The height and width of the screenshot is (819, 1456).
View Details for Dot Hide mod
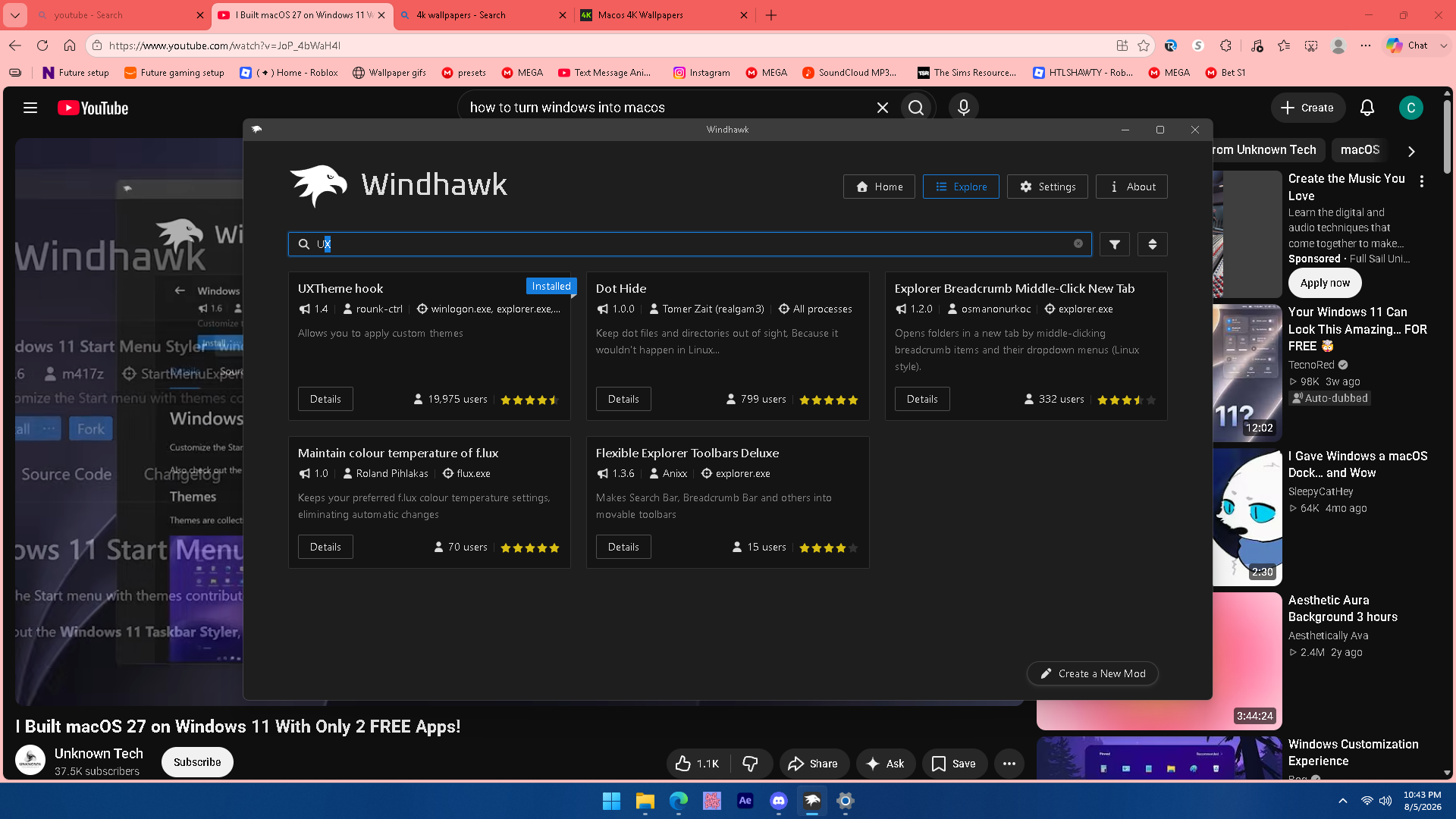click(623, 399)
